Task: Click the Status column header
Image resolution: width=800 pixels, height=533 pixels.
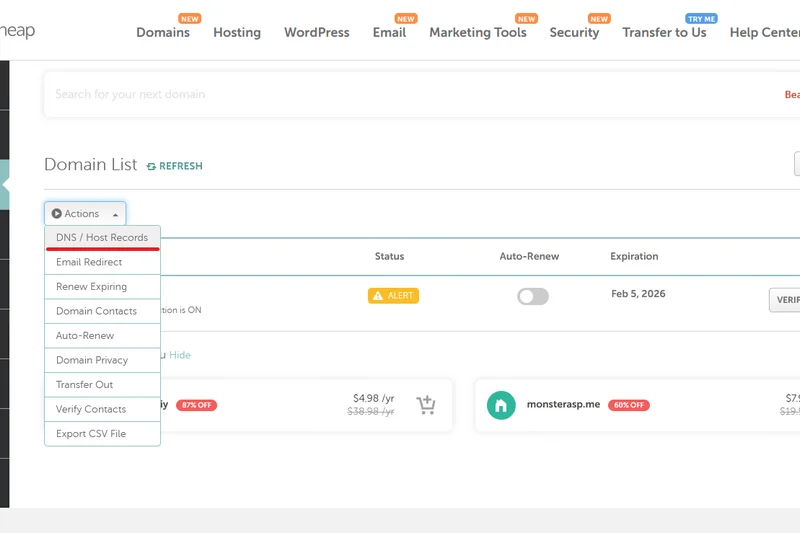Action: pyautogui.click(x=389, y=257)
